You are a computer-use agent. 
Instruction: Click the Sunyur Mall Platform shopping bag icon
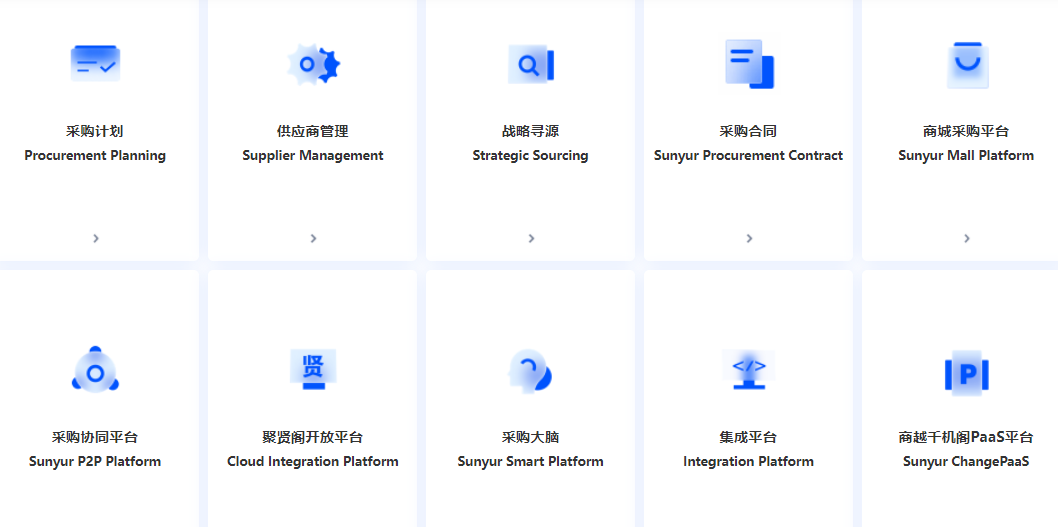[x=967, y=65]
